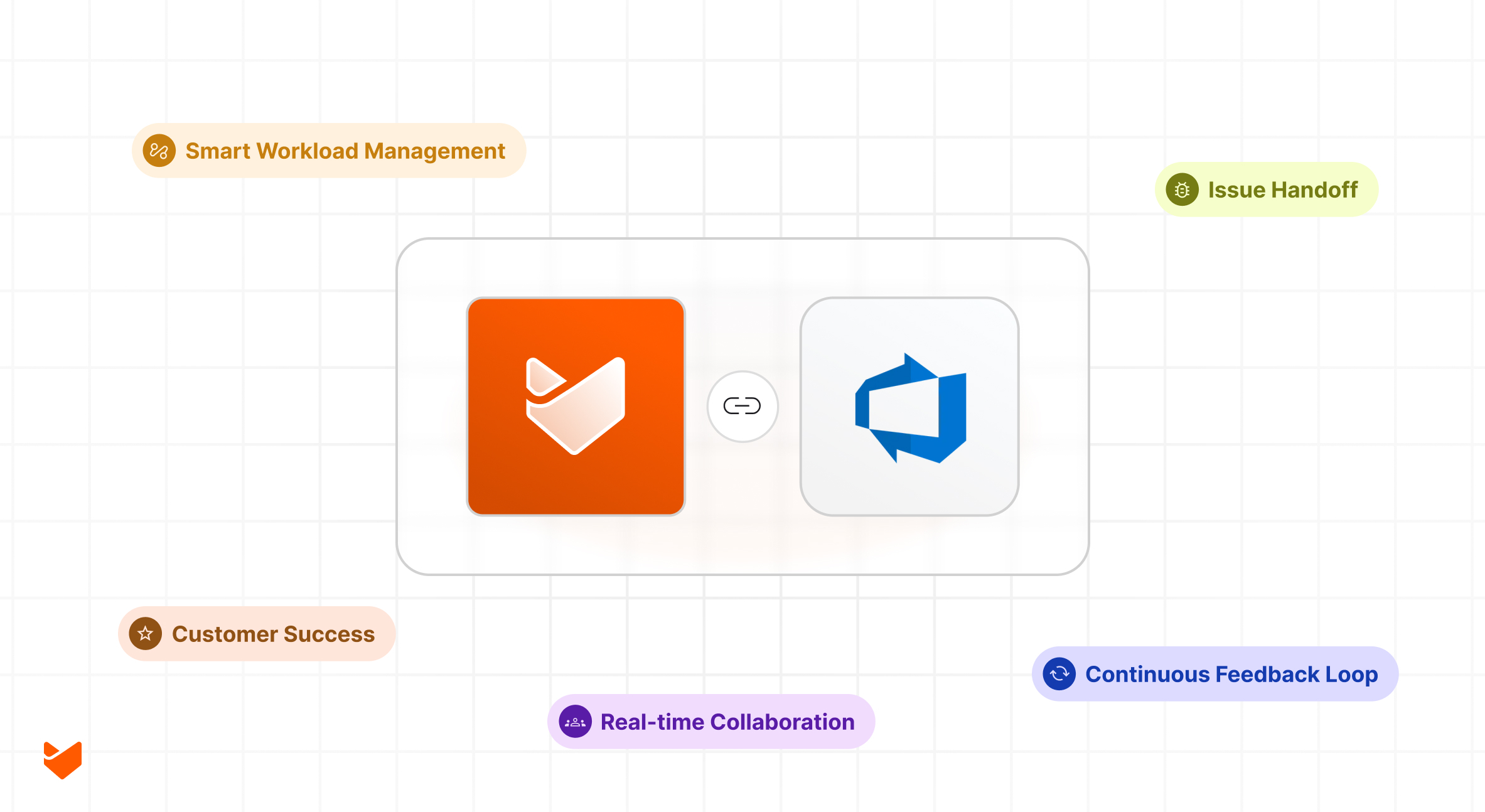Choose the Continuous Feedback Loop label text
Image resolution: width=1485 pixels, height=812 pixels.
pos(1231,674)
